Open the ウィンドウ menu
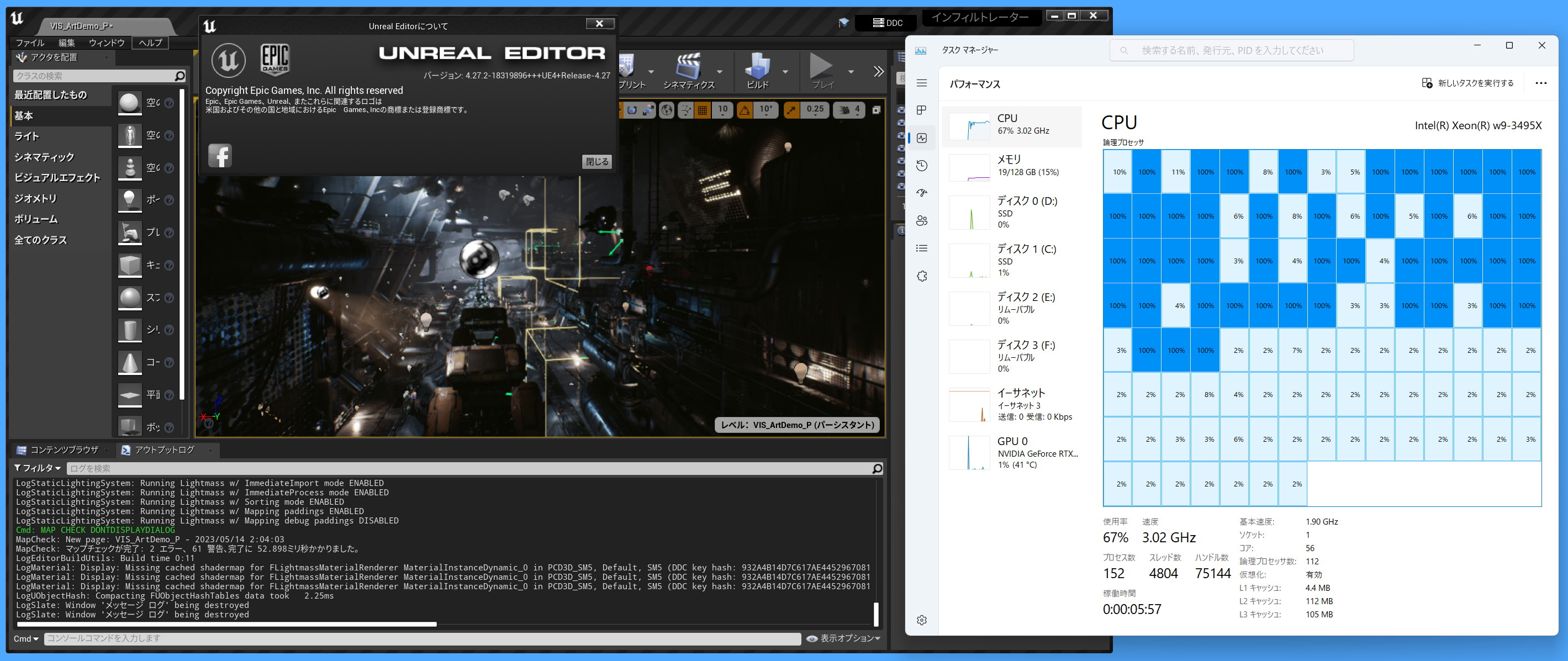Image resolution: width=1568 pixels, height=661 pixels. pos(107,43)
